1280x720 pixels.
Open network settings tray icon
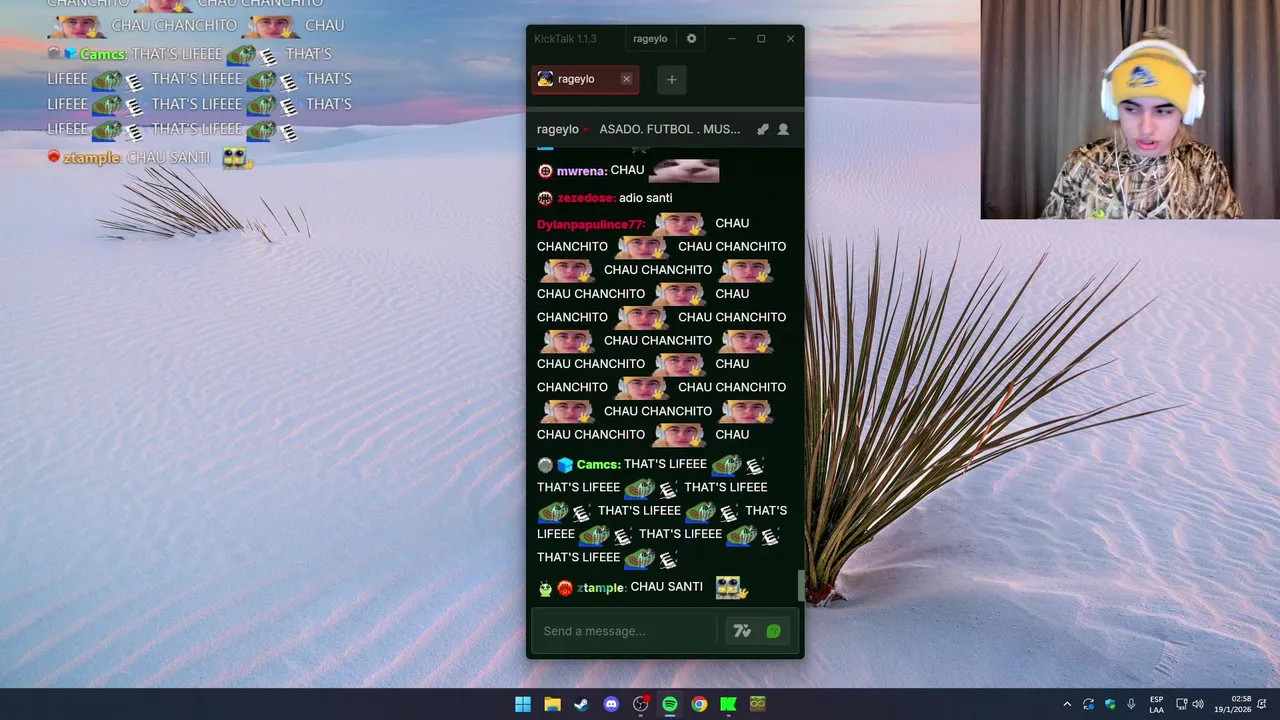tap(1181, 704)
